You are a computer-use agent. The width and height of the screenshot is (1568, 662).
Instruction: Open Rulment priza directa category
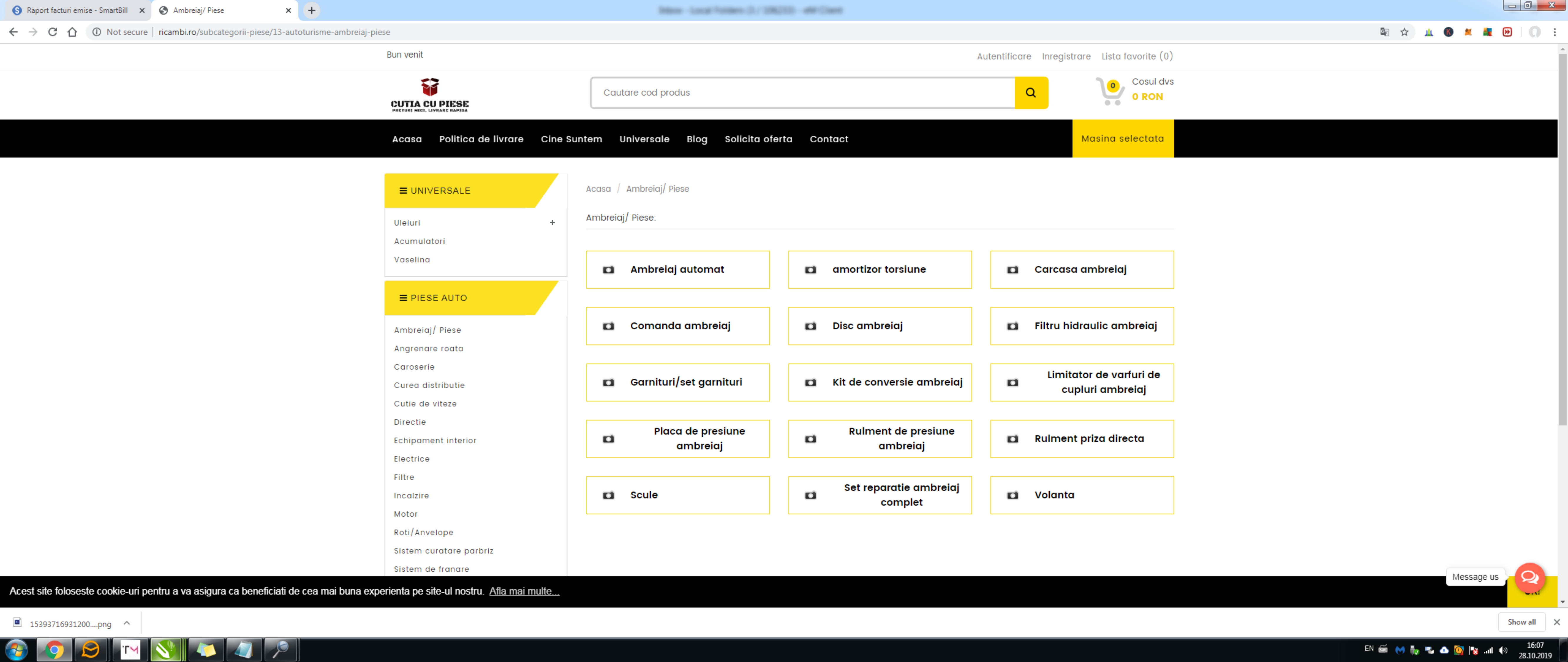(1082, 438)
